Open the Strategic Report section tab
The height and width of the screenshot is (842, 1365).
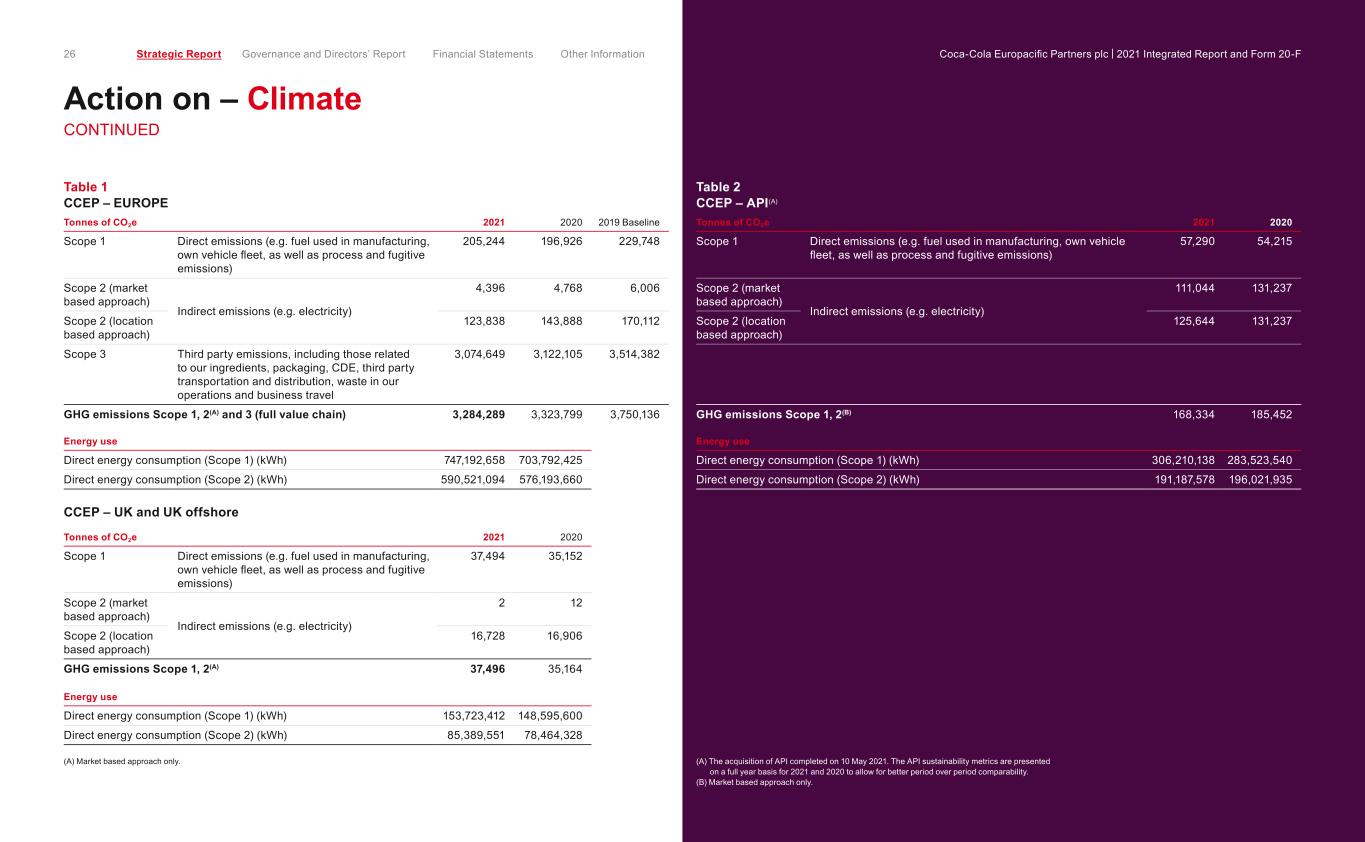point(178,54)
